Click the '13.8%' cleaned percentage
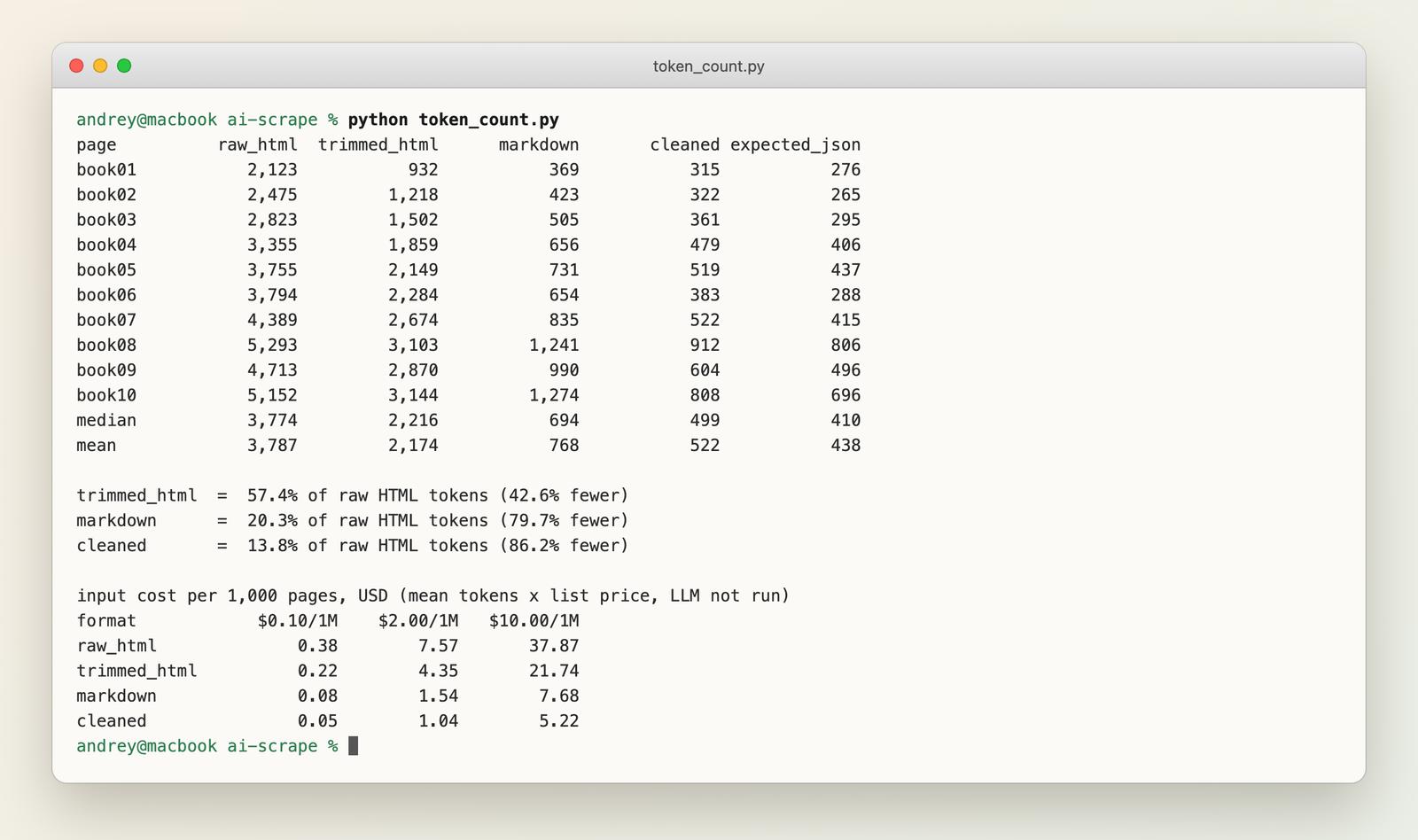Image resolution: width=1418 pixels, height=840 pixels. [273, 545]
